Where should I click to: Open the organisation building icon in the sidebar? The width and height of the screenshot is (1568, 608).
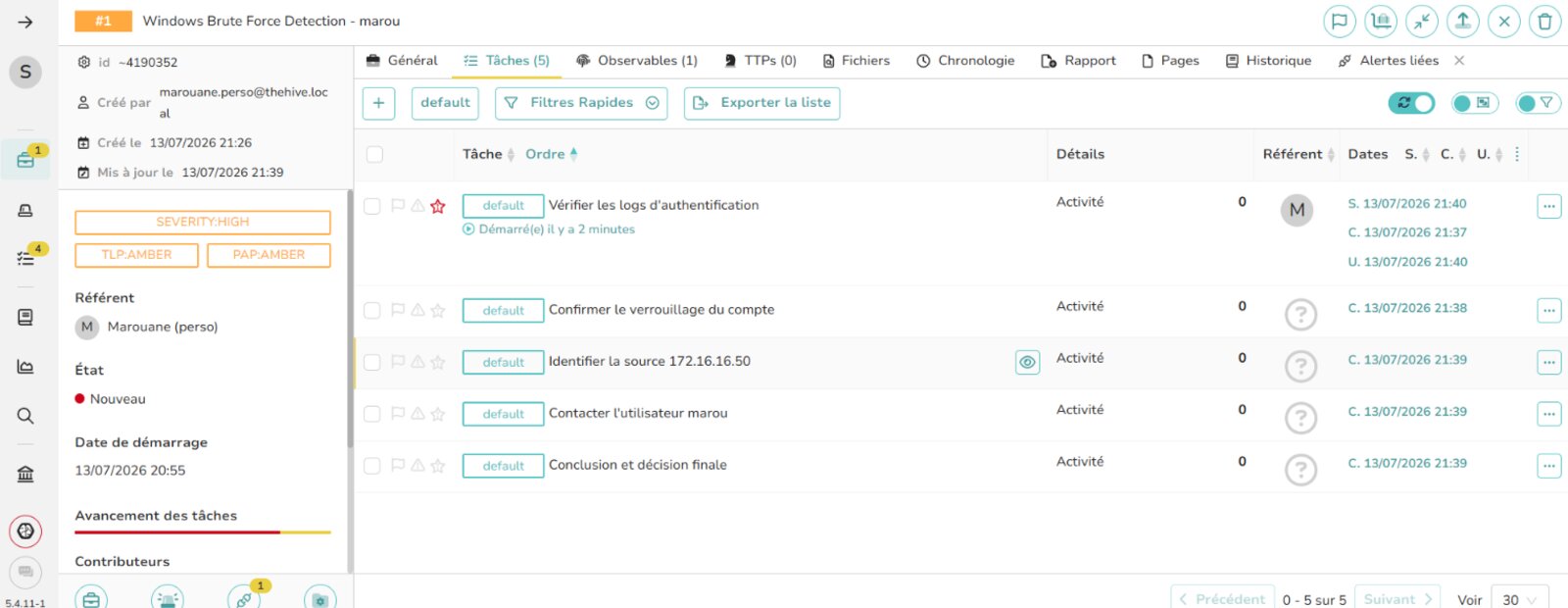25,475
